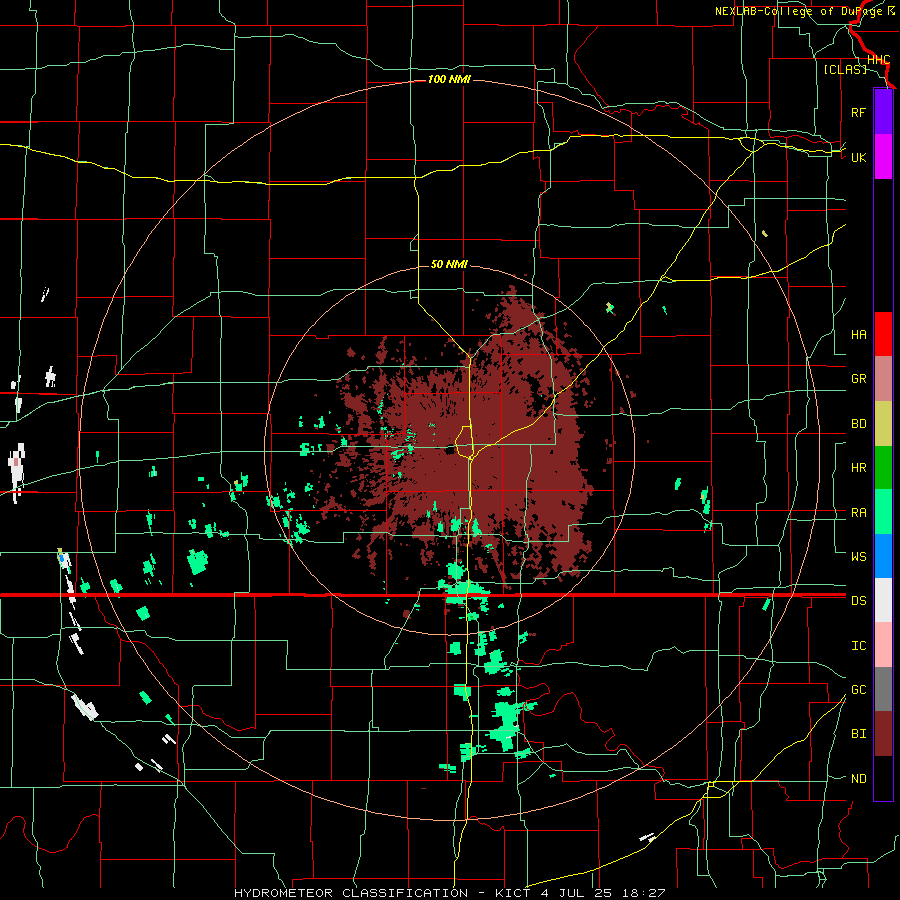Select the olive-yellow BD legend swatch
Viewport: 900px width, 900px height.
[883, 424]
